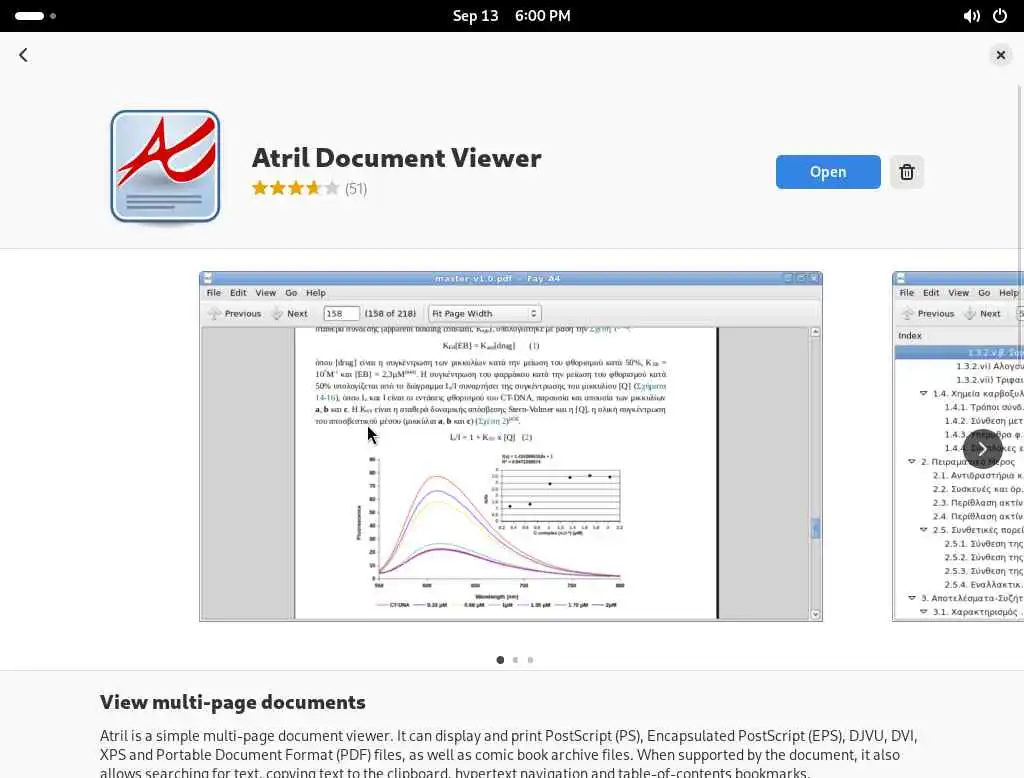Go back using the back arrow
Image resolution: width=1024 pixels, height=778 pixels.
(24, 55)
